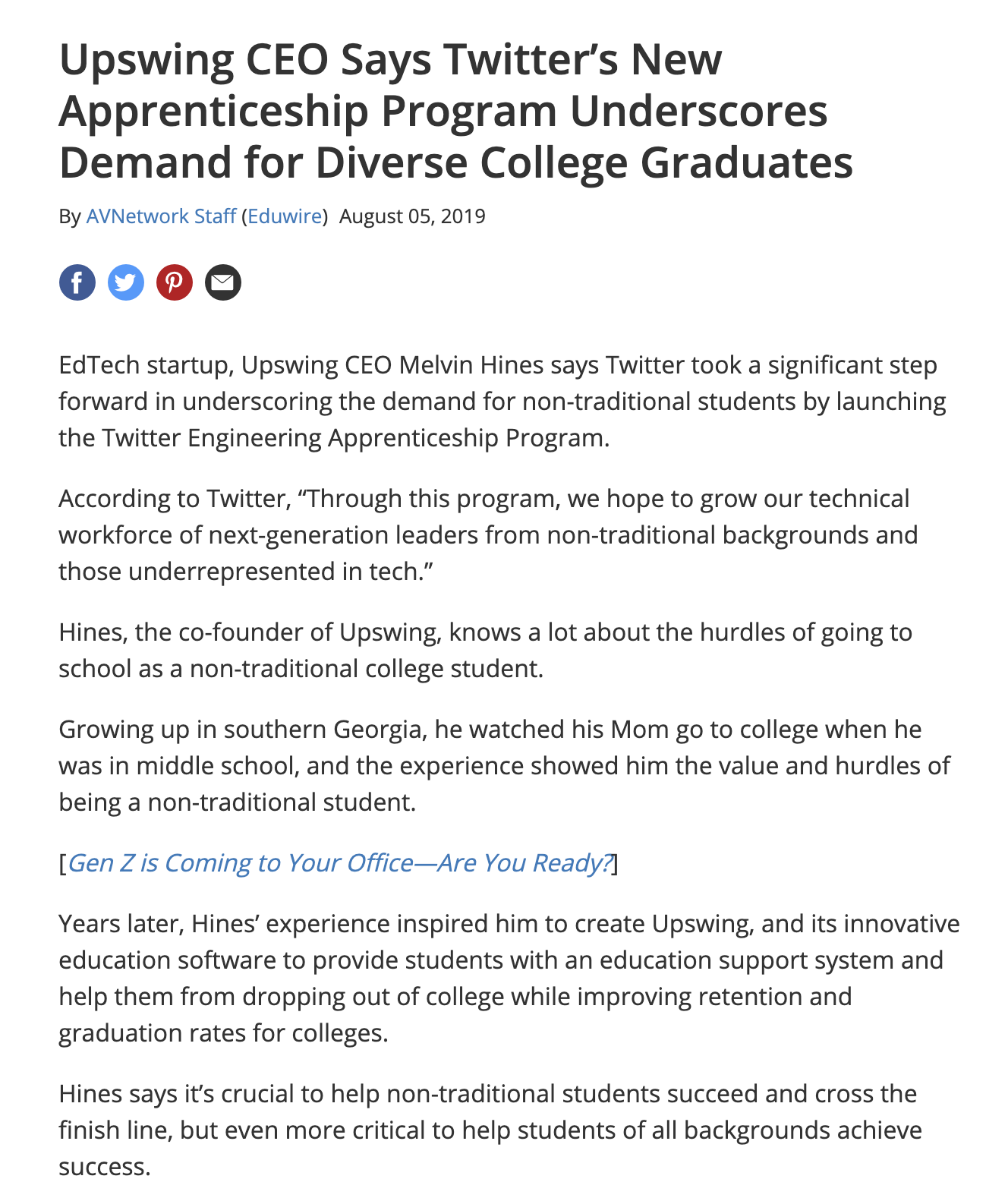Click the phrase 'Twitter Engineering Apprenticeship Program'
The image size is (1008, 1201).
pyautogui.click(x=353, y=438)
